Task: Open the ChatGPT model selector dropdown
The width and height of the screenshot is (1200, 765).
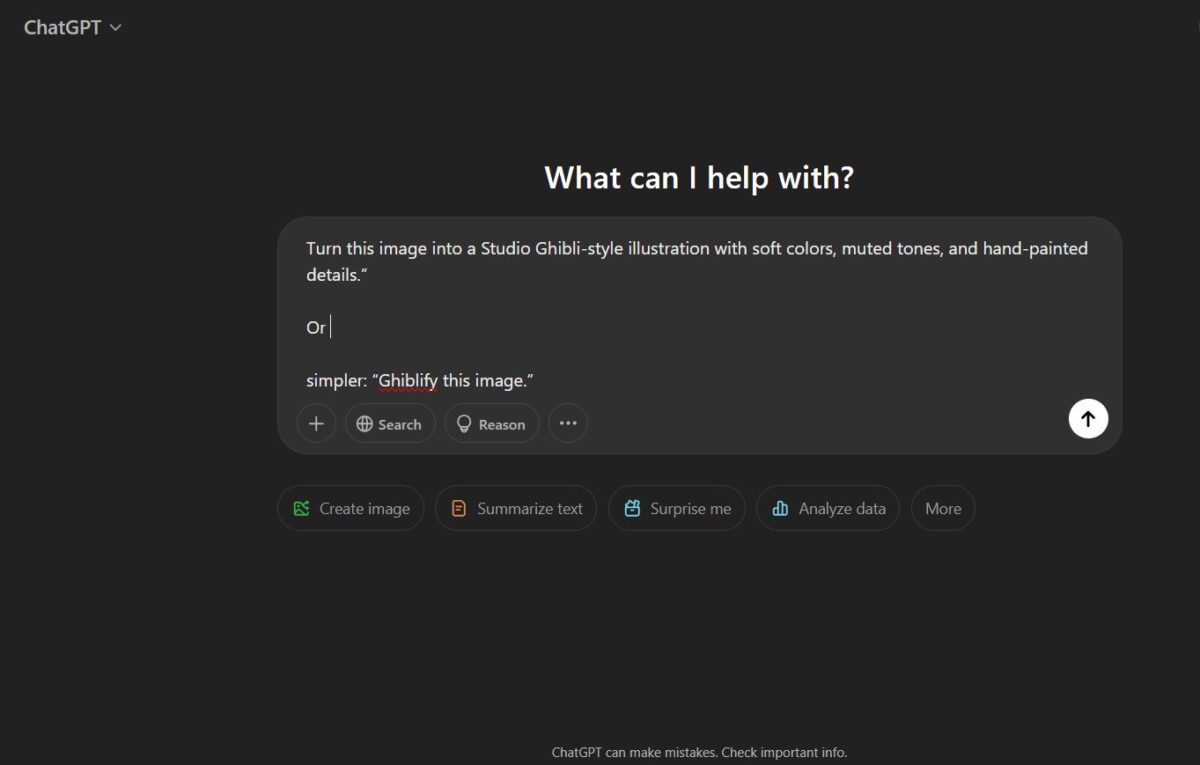Action: (x=72, y=28)
